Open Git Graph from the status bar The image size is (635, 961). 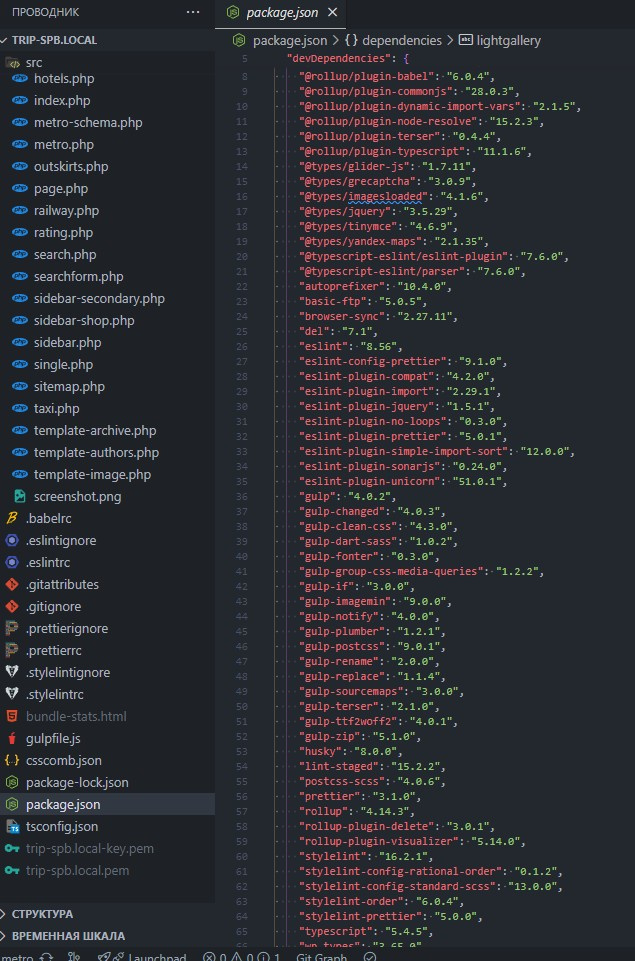tap(321, 956)
